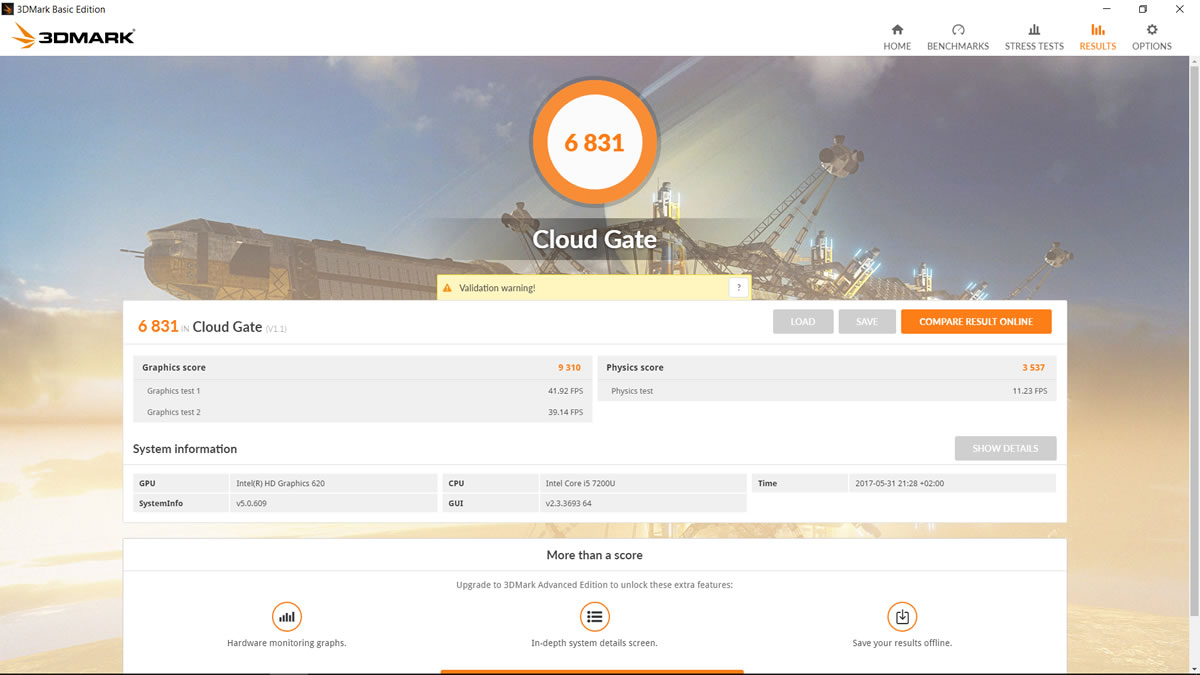Click the Graphics test 2 row
This screenshot has height=675, width=1200.
tap(363, 412)
